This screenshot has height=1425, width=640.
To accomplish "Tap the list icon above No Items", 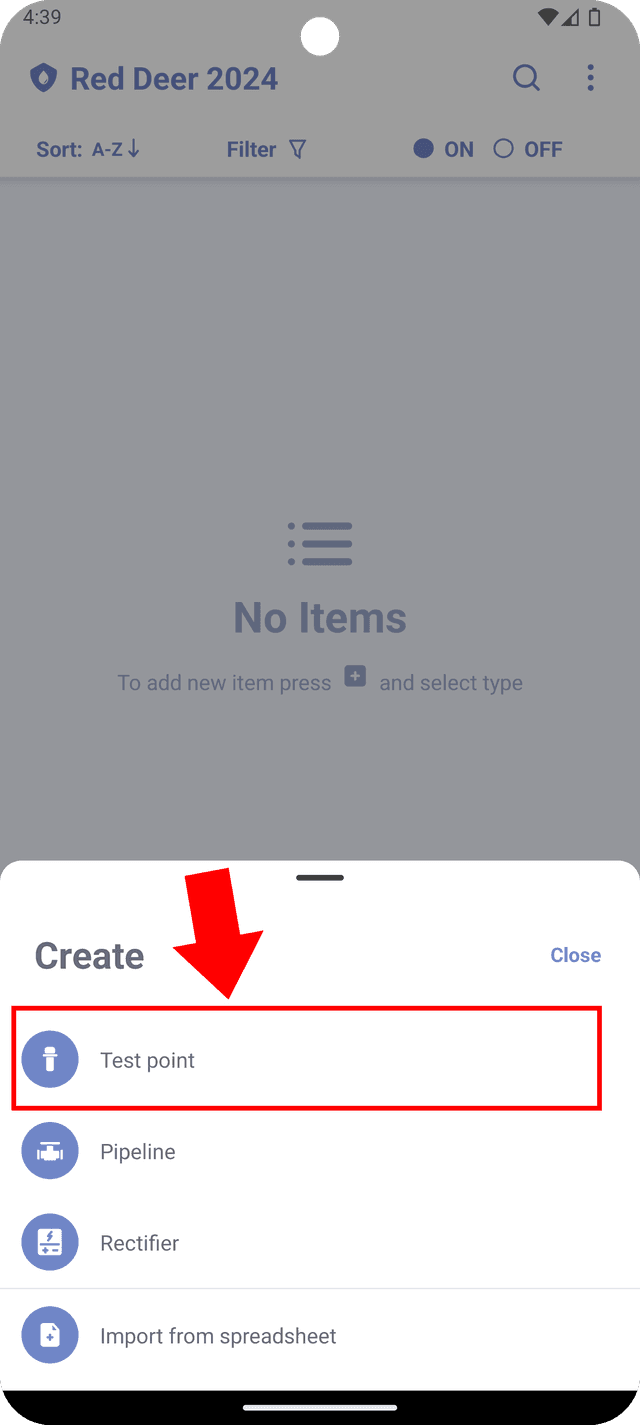I will pos(320,544).
